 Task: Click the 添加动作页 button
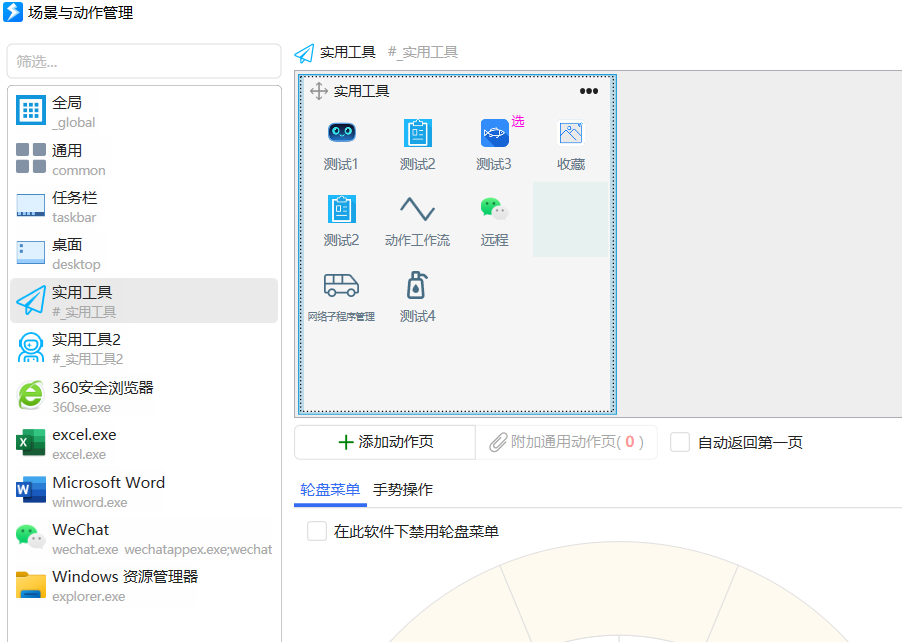(385, 442)
